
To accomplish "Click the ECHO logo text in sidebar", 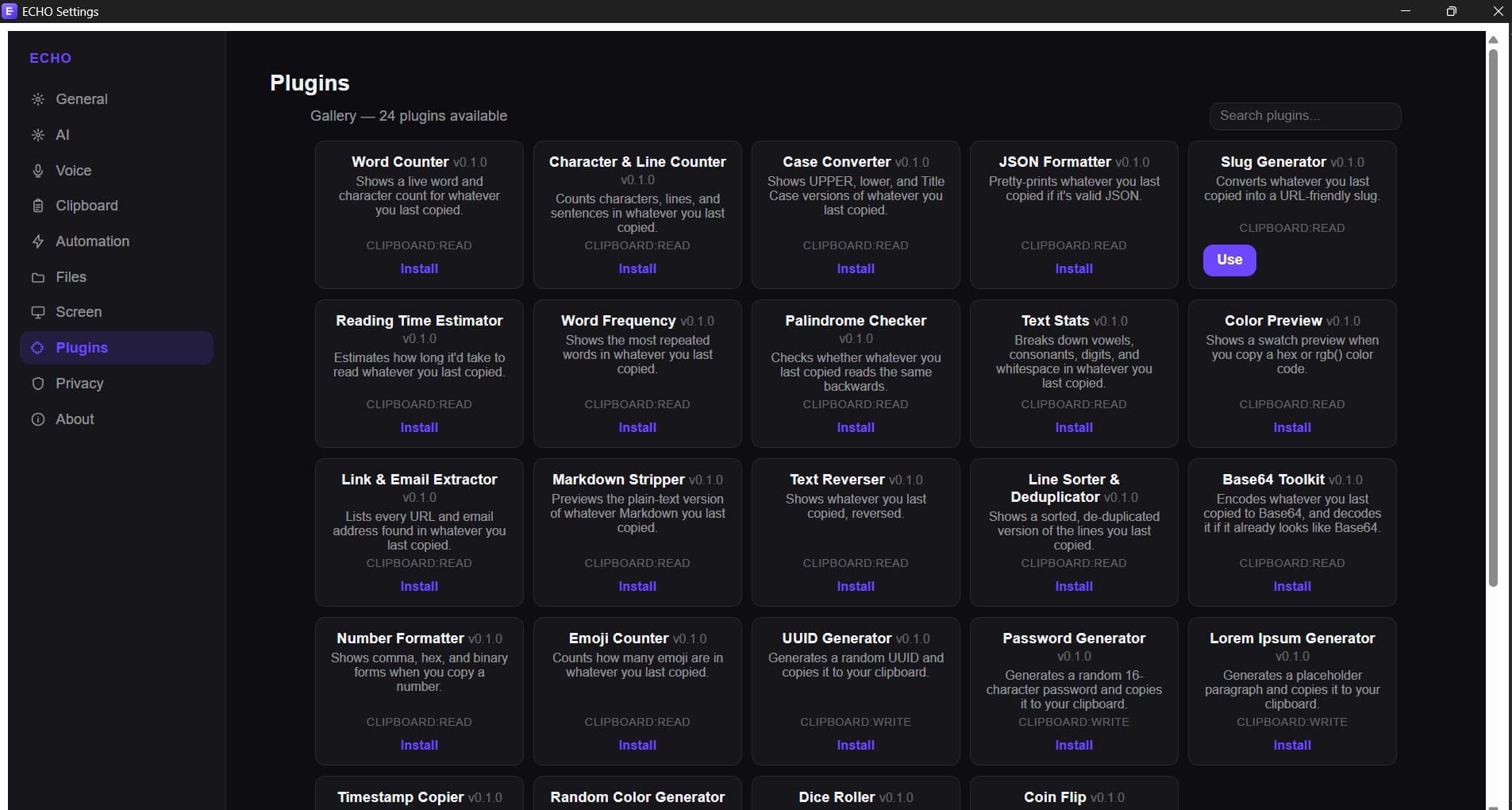I will 51,58.
